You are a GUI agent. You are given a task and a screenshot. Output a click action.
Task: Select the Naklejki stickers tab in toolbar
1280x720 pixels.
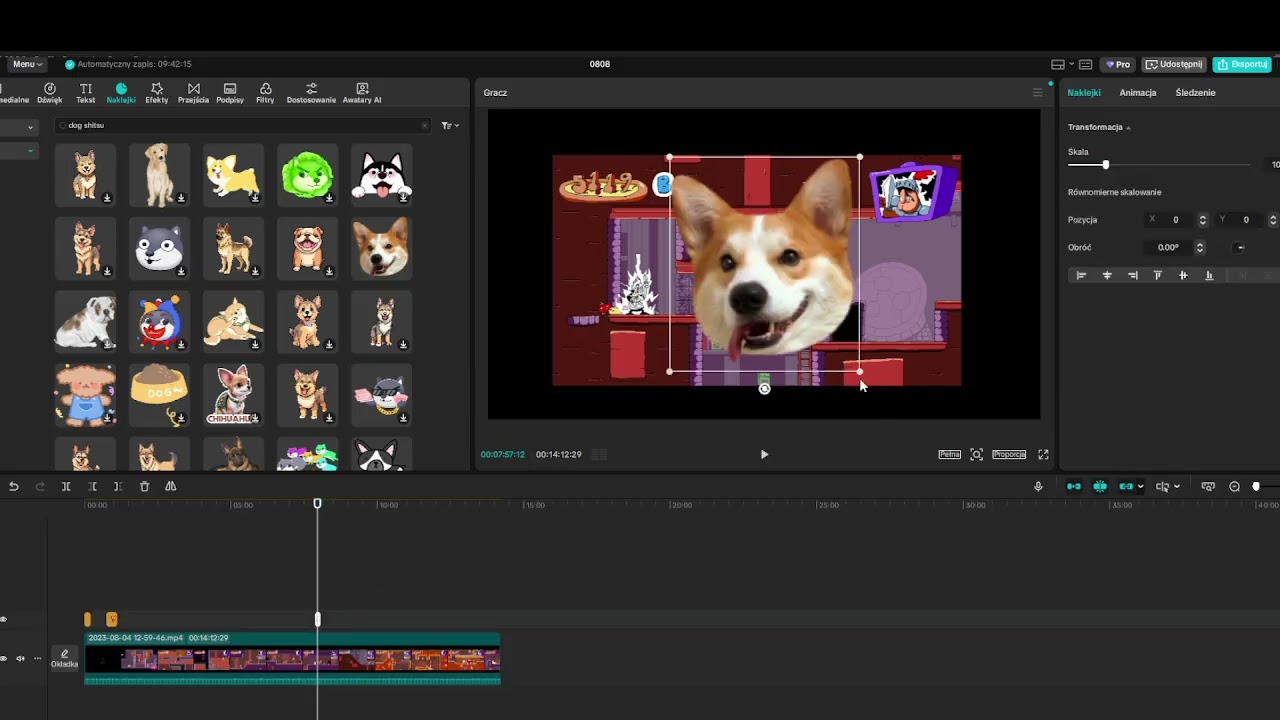coord(121,93)
